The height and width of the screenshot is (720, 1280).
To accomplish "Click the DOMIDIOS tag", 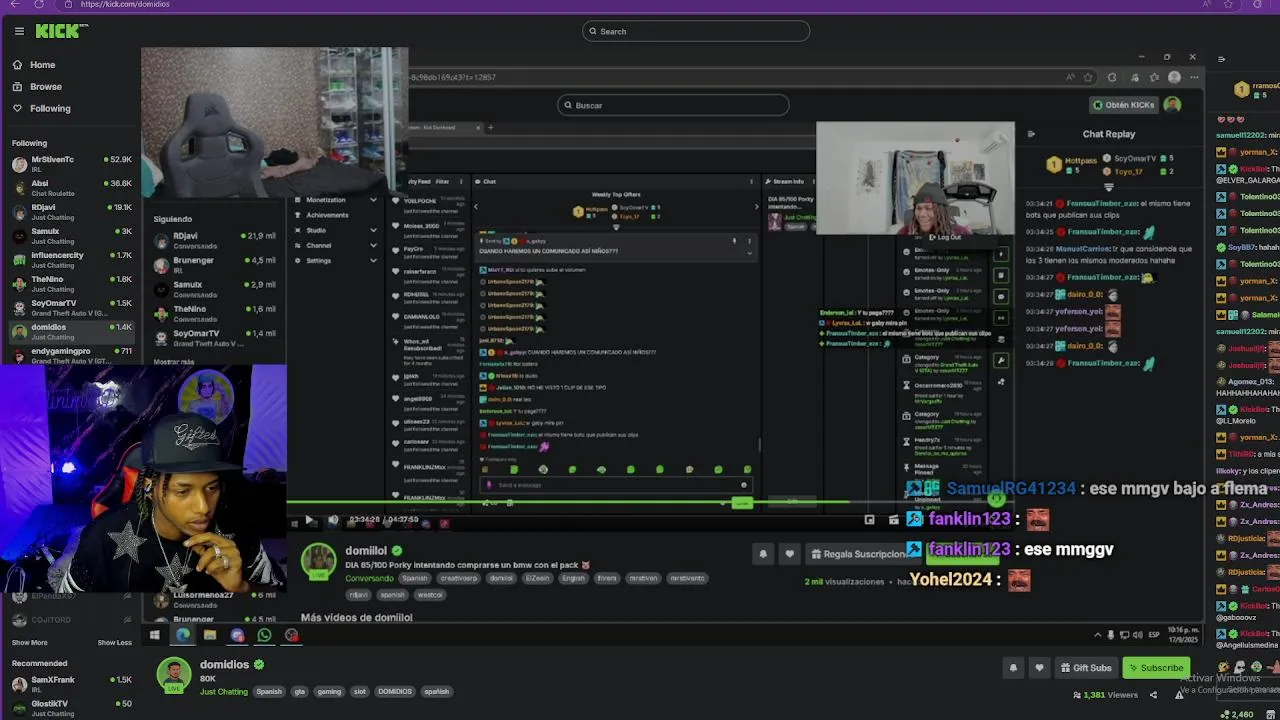I will (x=395, y=692).
